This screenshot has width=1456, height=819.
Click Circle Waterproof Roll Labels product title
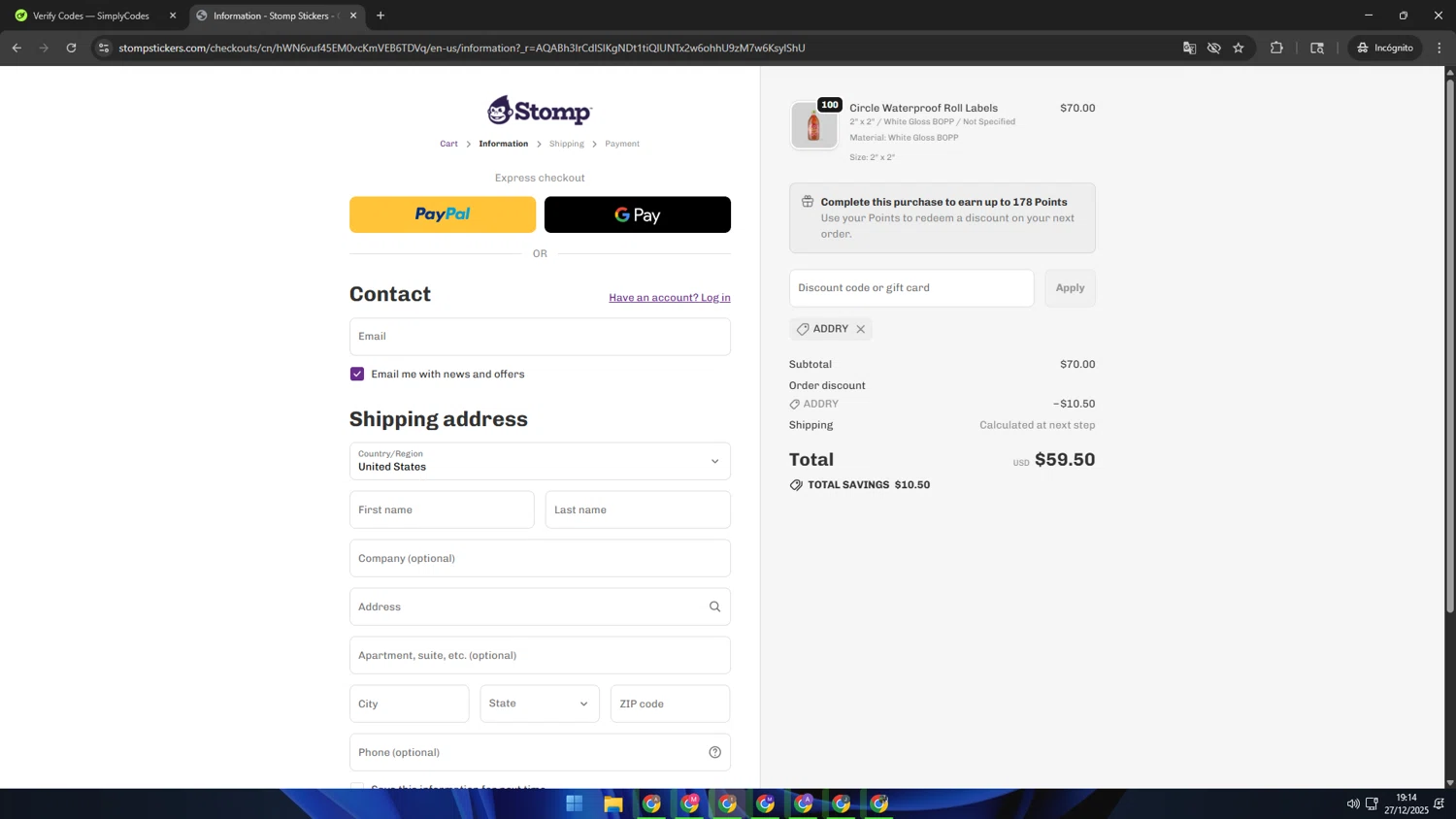click(x=923, y=108)
